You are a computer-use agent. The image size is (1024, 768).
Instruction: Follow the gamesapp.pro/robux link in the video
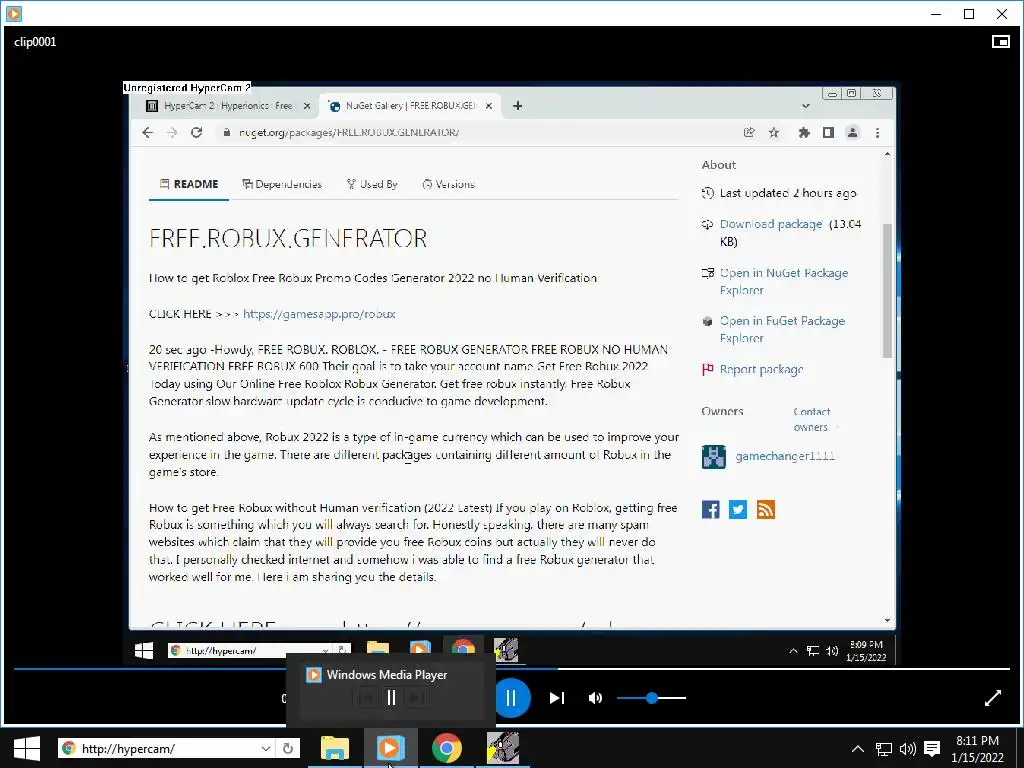point(319,314)
